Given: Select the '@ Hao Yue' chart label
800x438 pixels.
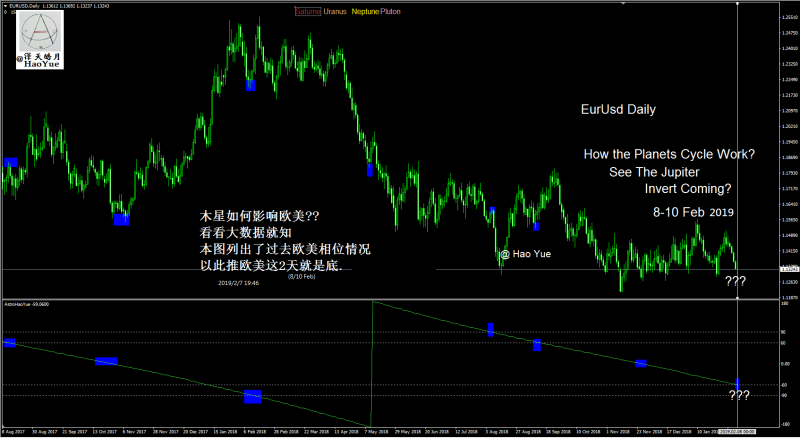Looking at the screenshot, I should pos(526,254).
